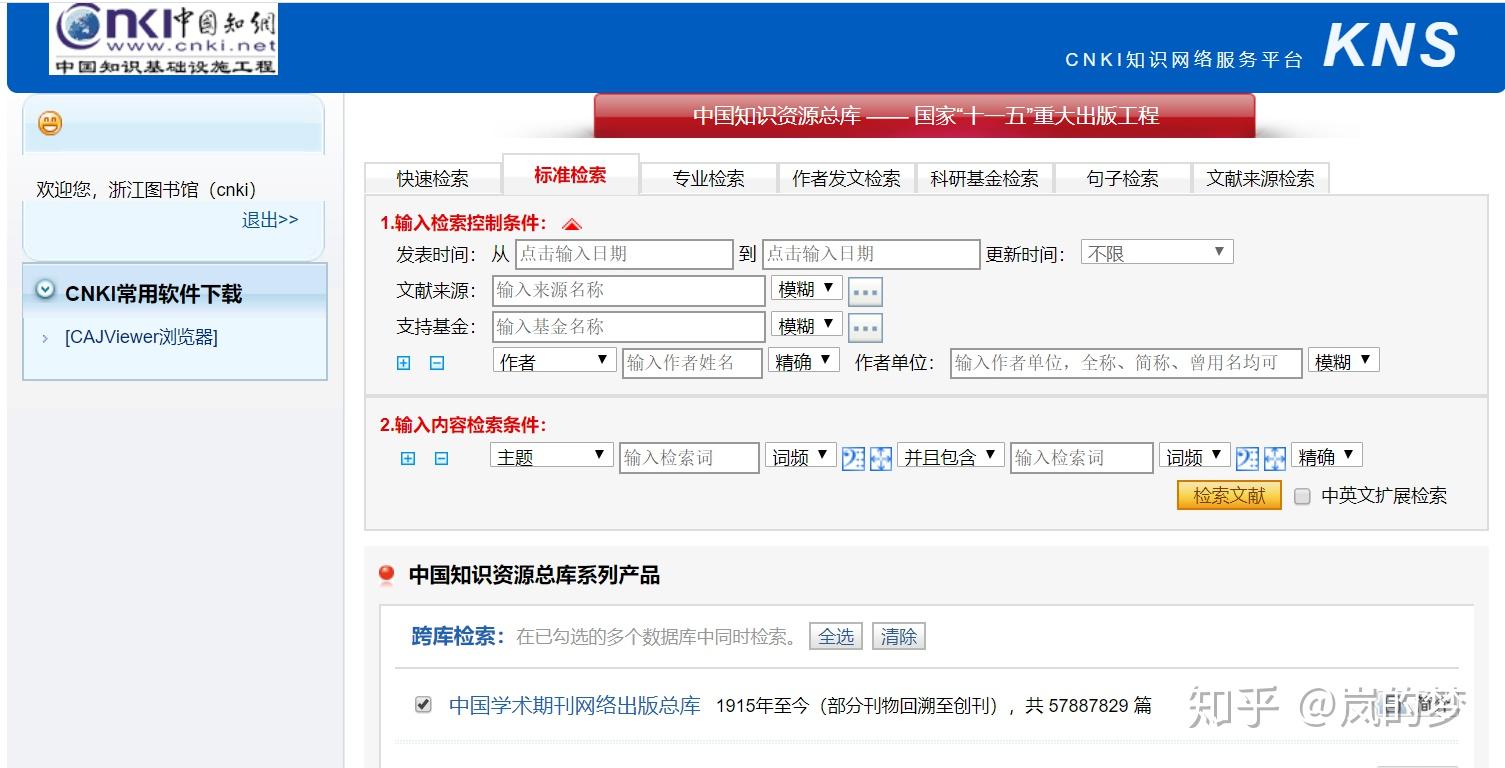Click 清除 button in 跨库检索

[898, 637]
